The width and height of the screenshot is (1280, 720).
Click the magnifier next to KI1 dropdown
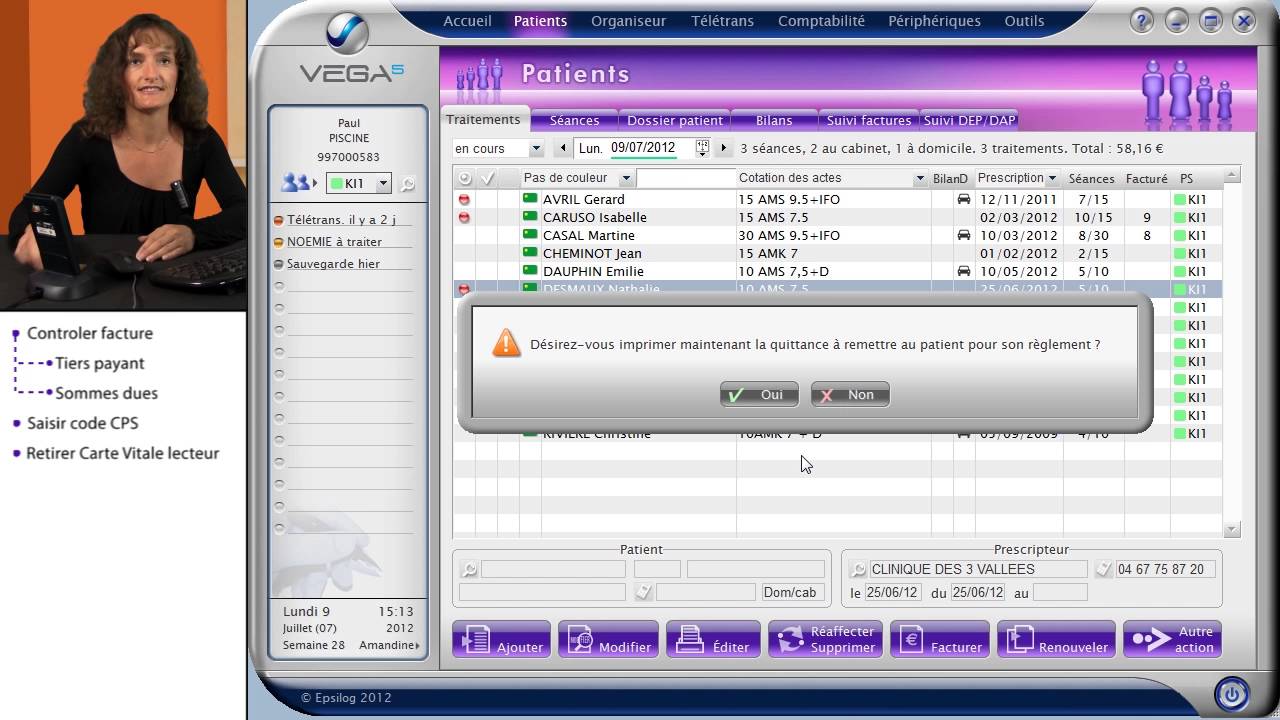(407, 184)
